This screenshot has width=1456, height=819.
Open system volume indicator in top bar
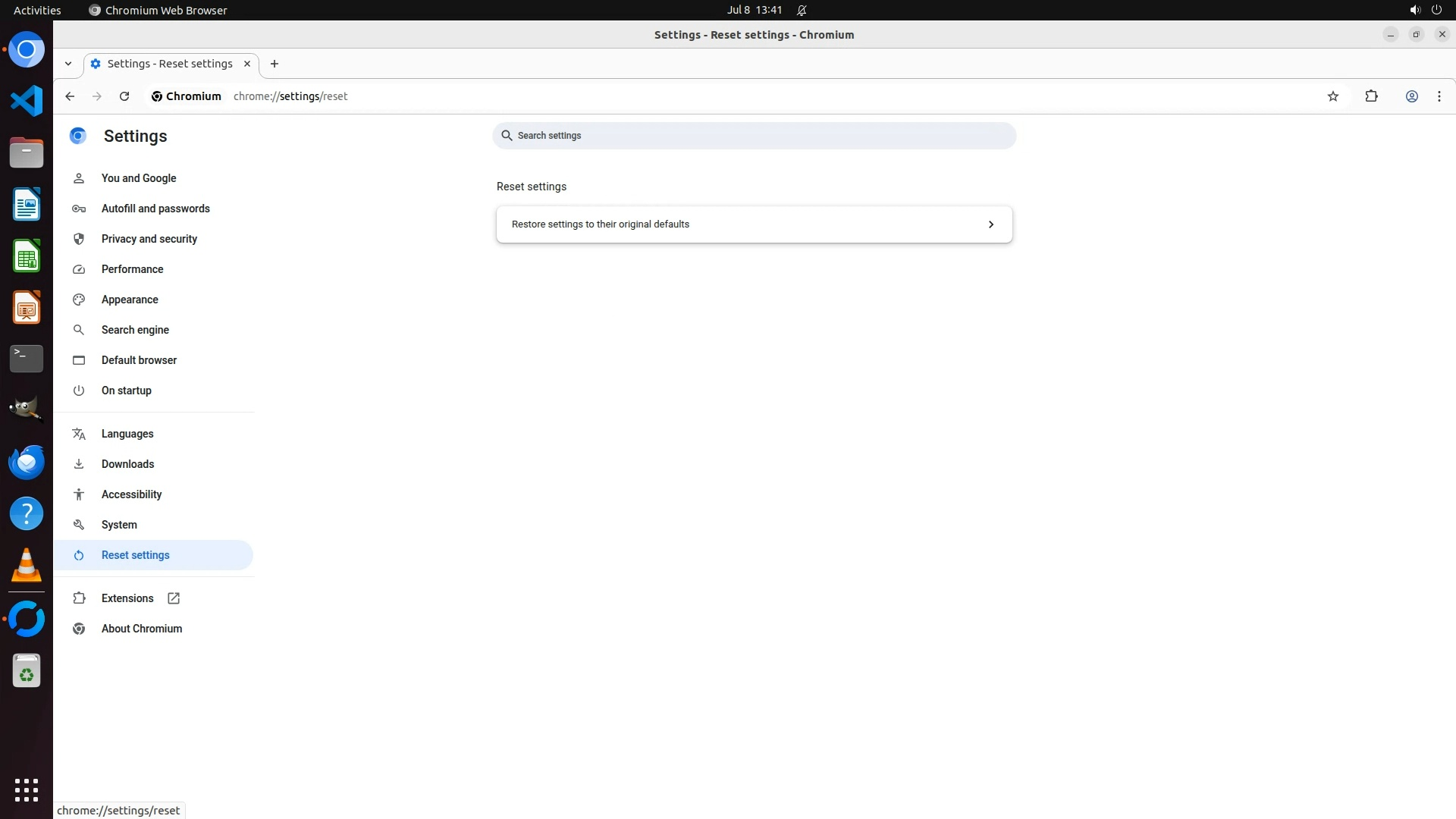tap(1414, 10)
